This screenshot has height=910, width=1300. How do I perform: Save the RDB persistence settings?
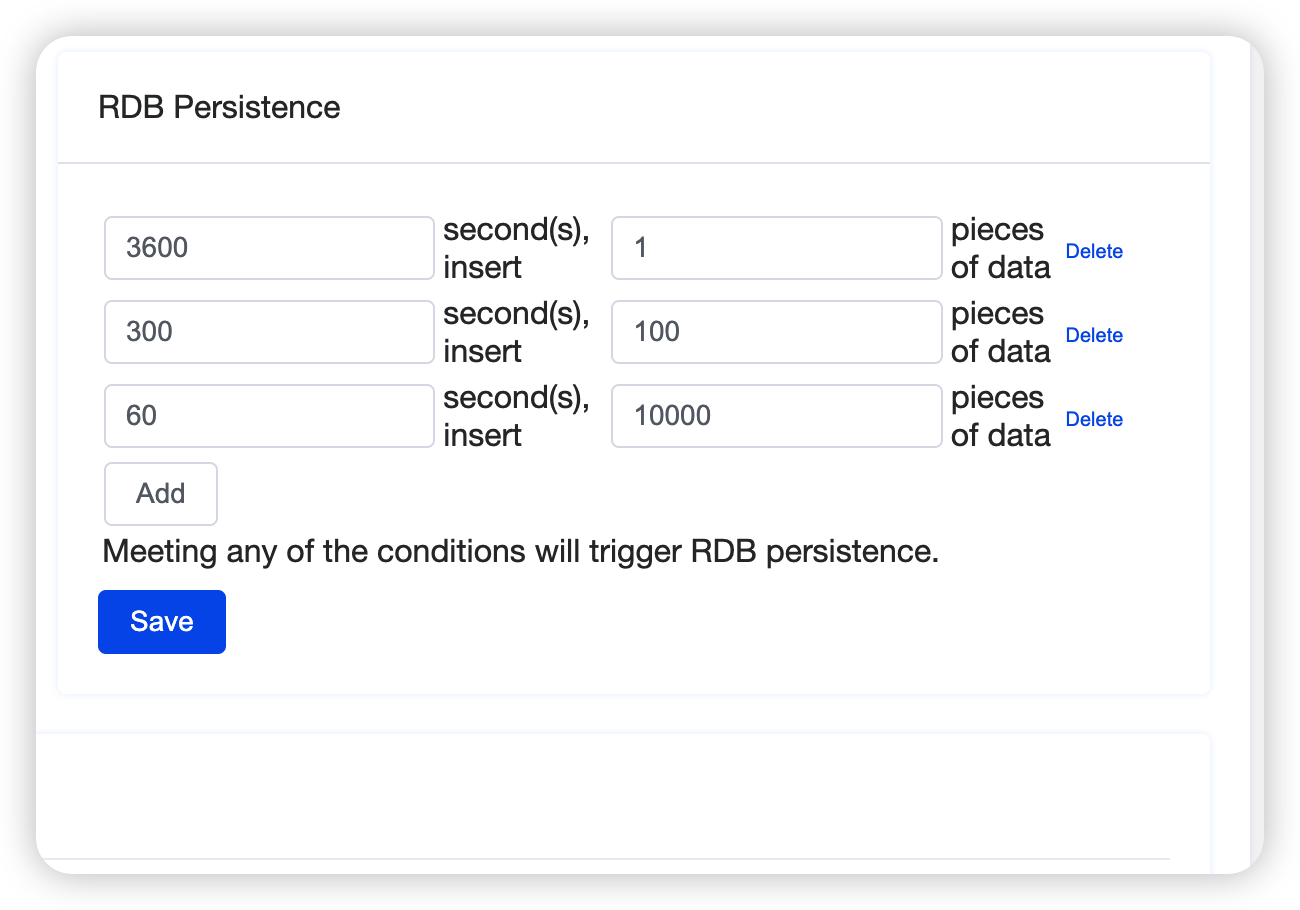[162, 622]
